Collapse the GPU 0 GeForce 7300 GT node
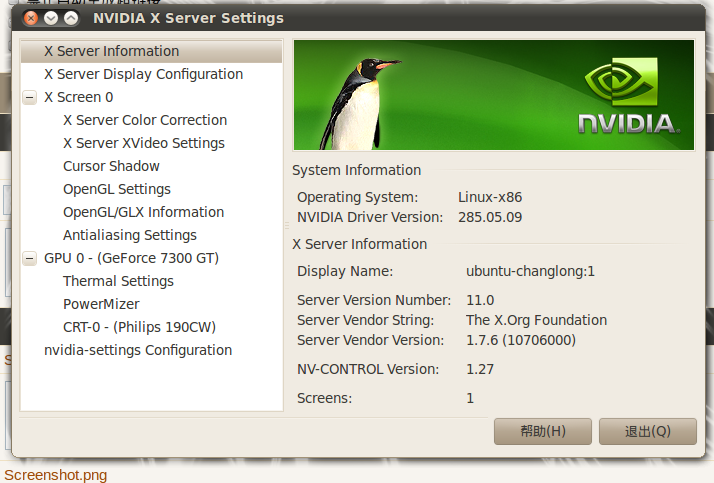The height and width of the screenshot is (483, 714). pos(30,259)
